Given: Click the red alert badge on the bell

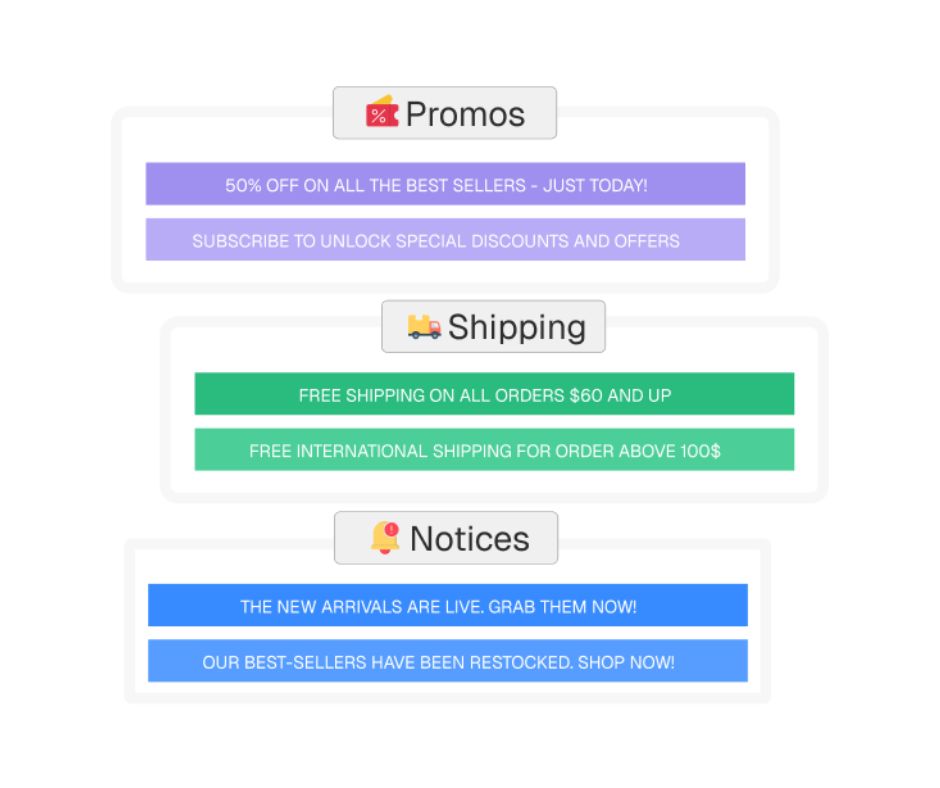Looking at the screenshot, I should tap(391, 529).
